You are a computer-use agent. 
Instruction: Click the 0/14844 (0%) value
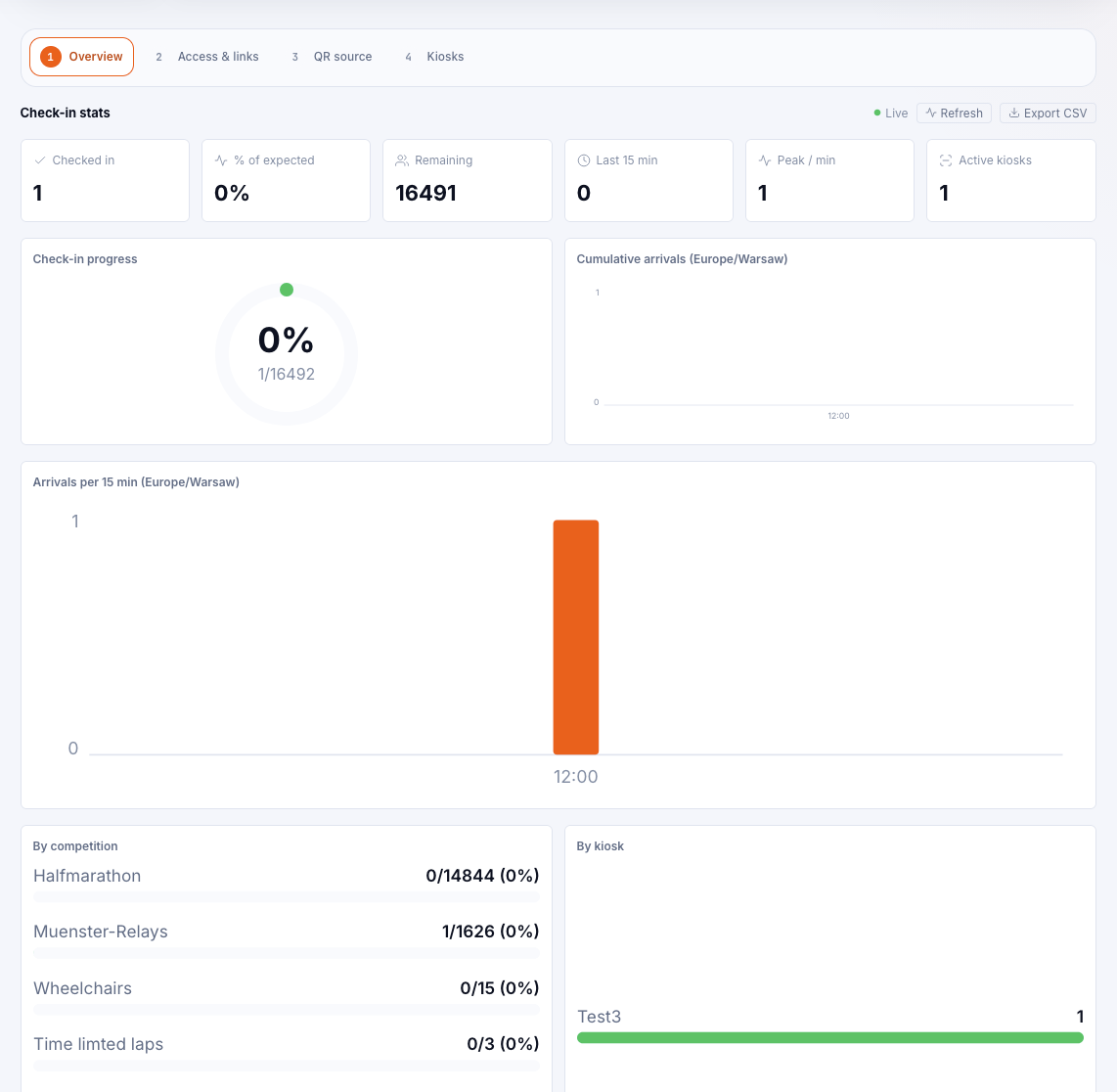(482, 876)
